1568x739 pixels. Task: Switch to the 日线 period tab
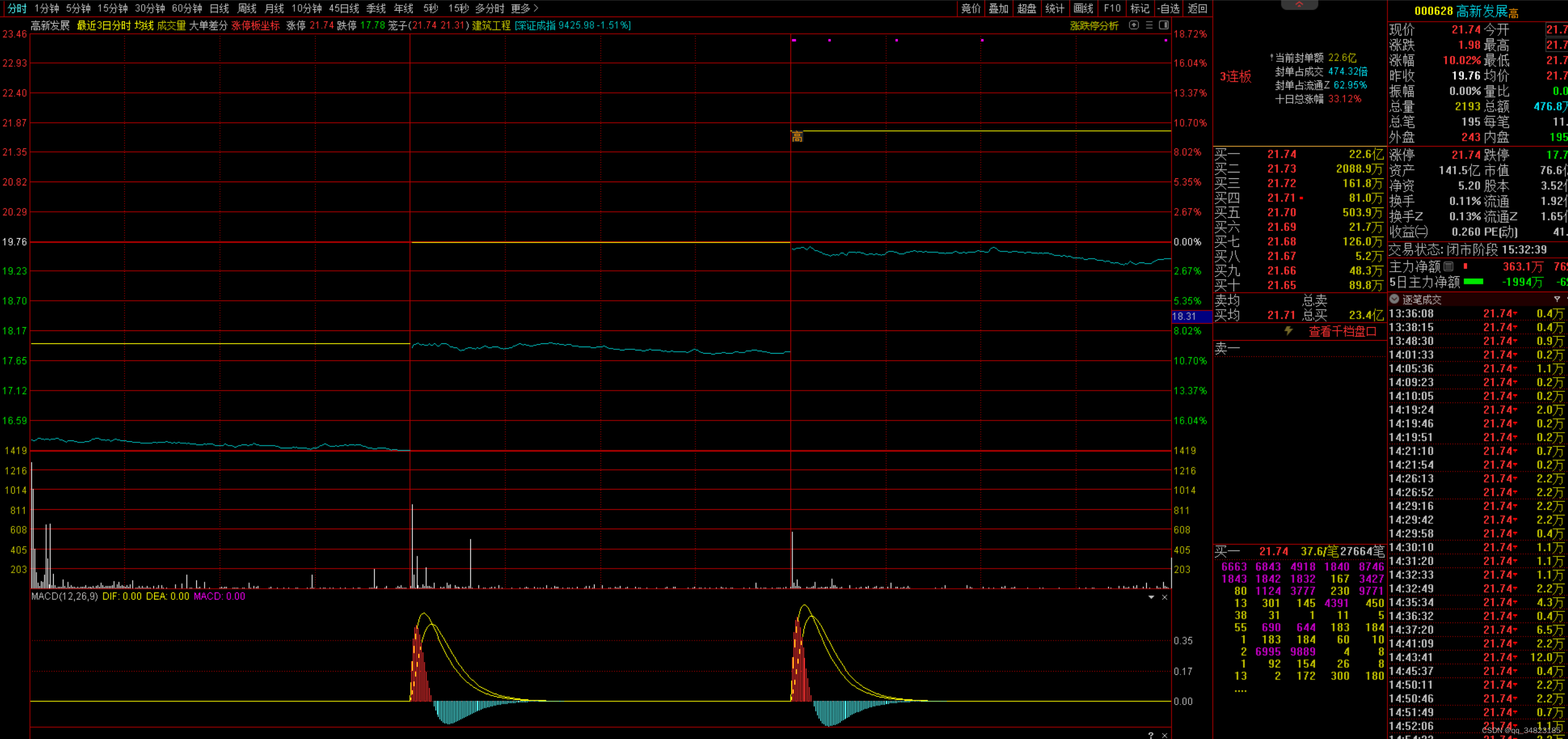(x=219, y=8)
